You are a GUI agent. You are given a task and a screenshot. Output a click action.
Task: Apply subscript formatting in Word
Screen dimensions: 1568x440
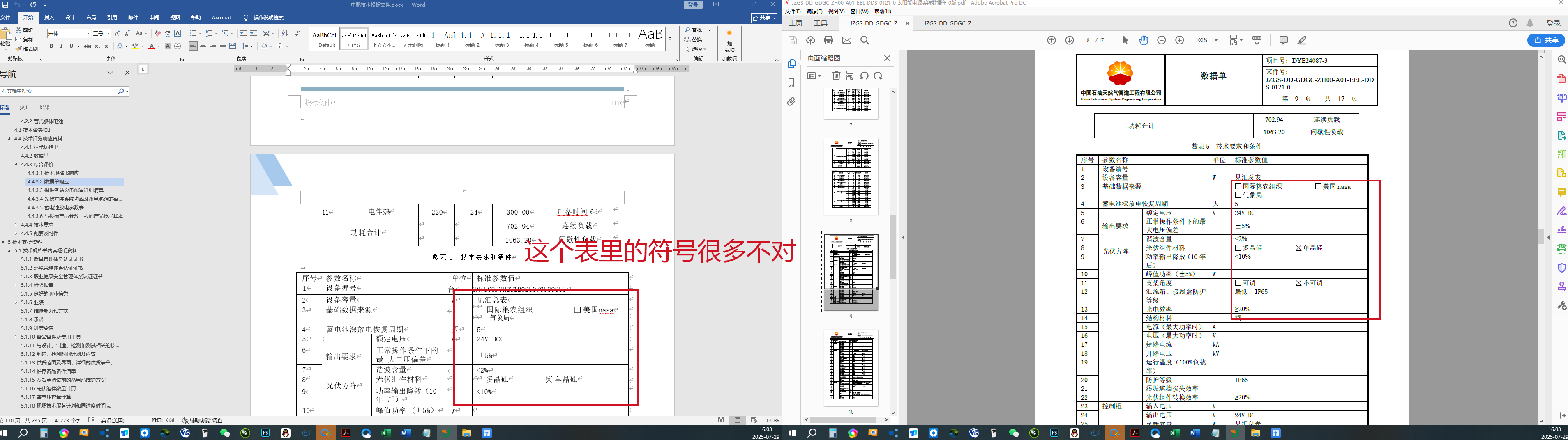click(x=98, y=46)
